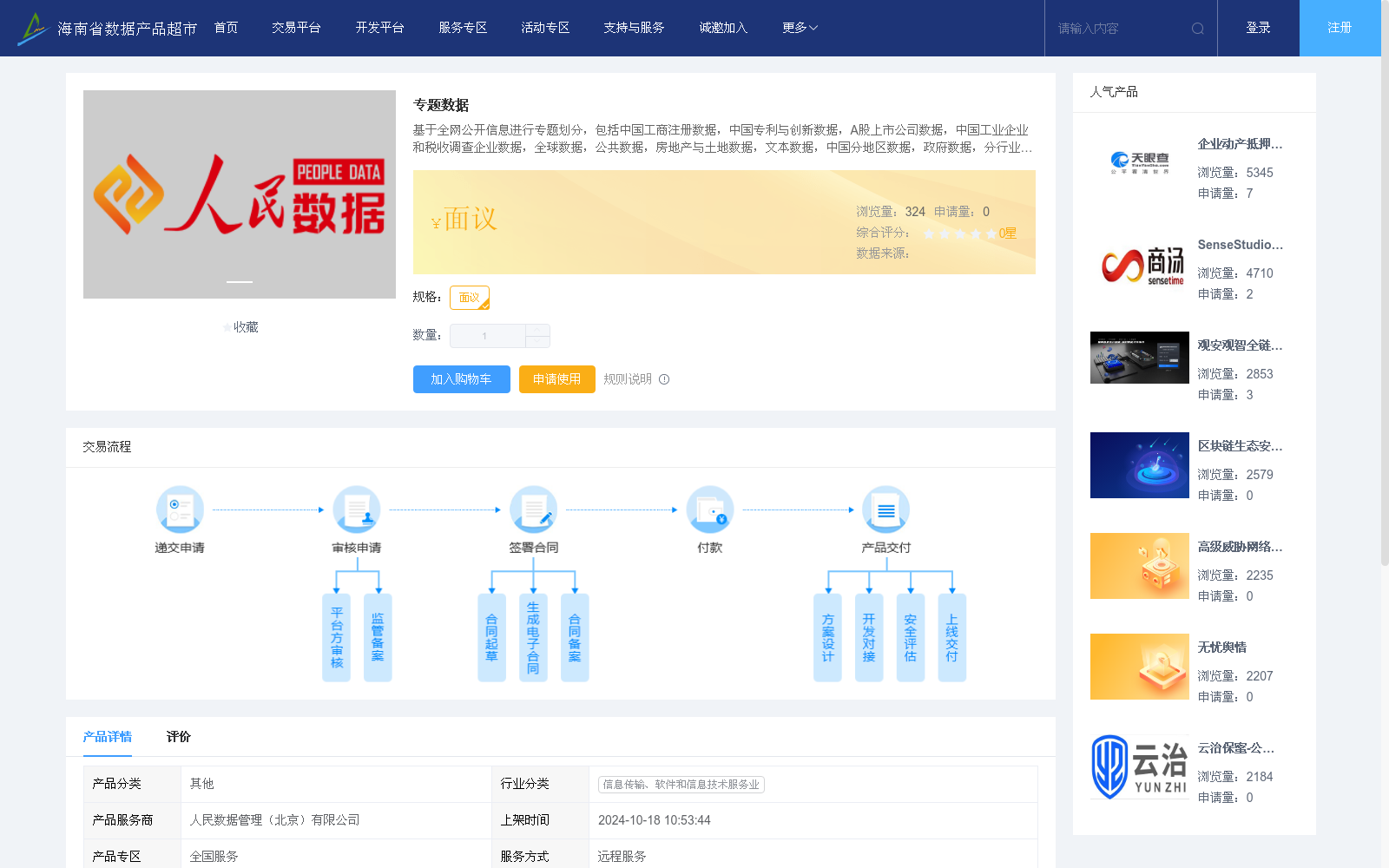Open the 支持与服务 nav item
The image size is (1389, 868).
pyautogui.click(x=634, y=28)
